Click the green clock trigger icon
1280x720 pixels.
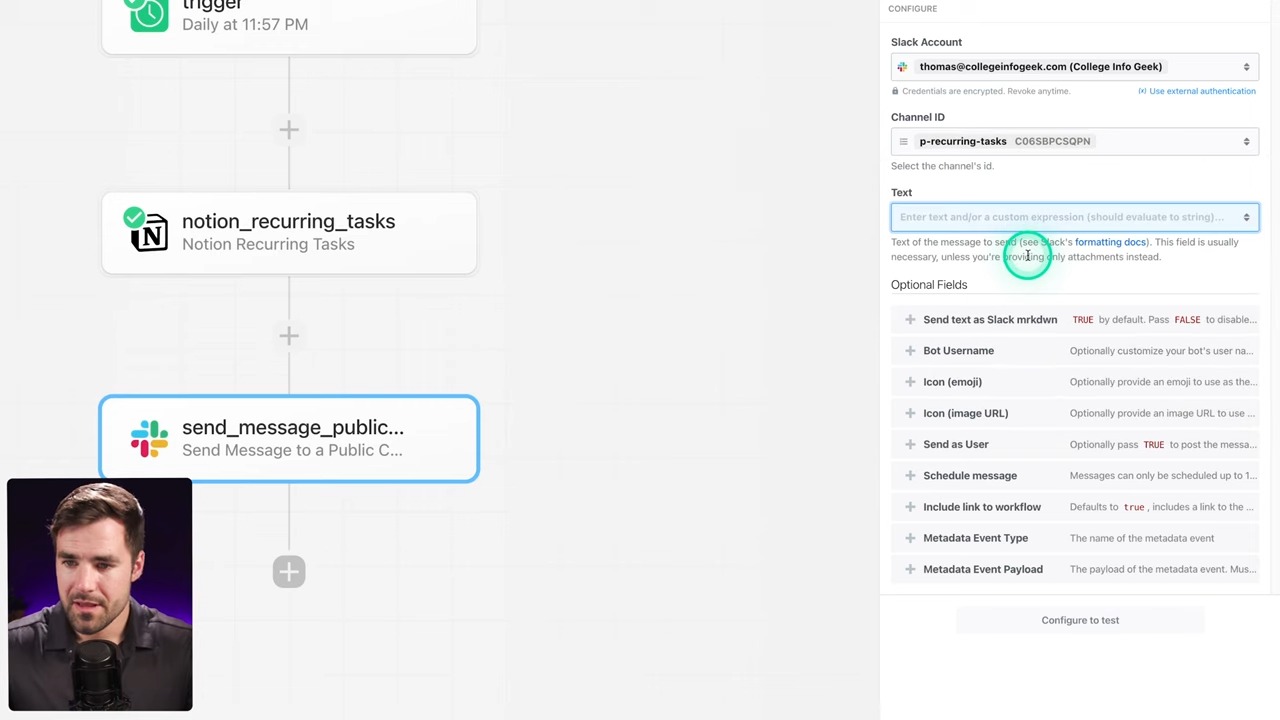[x=149, y=14]
